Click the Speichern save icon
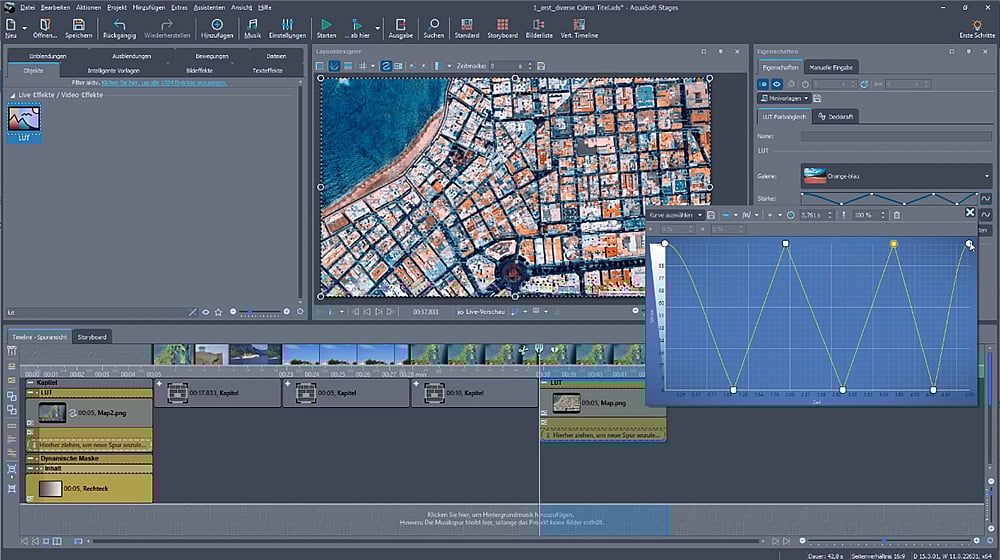This screenshot has height=560, width=1000. click(x=78, y=25)
